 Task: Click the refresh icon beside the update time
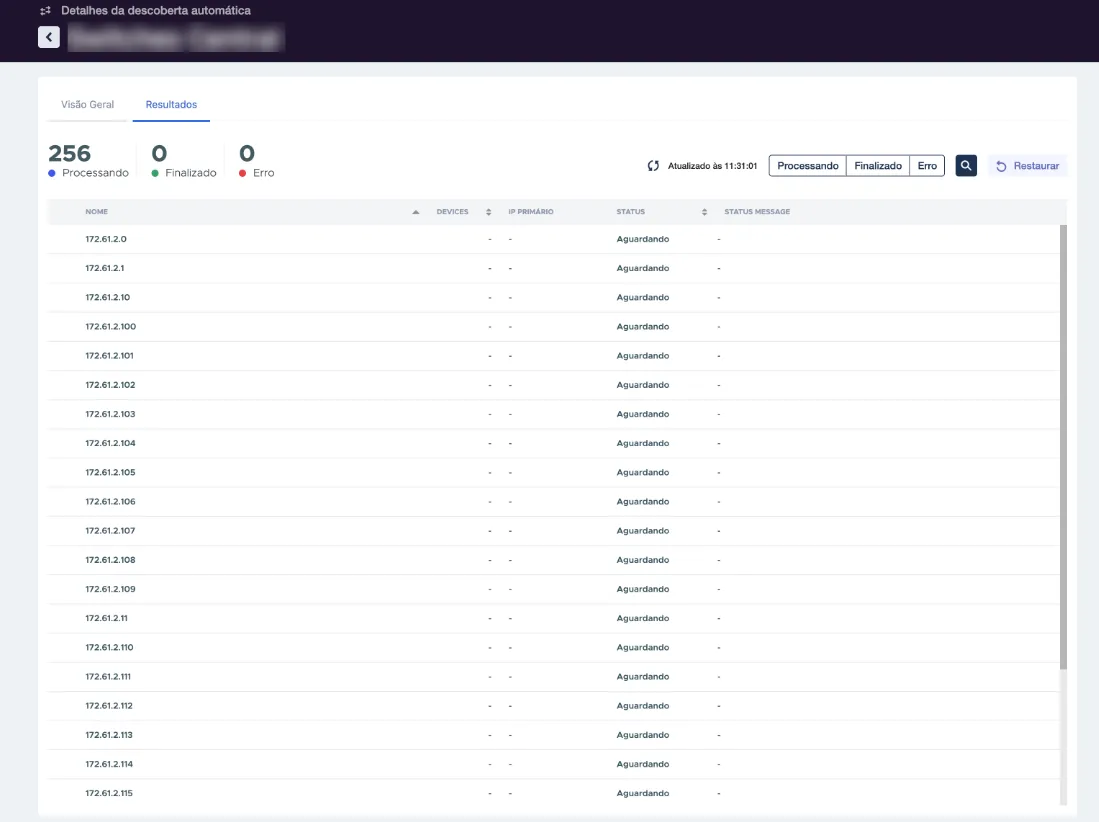click(x=653, y=166)
